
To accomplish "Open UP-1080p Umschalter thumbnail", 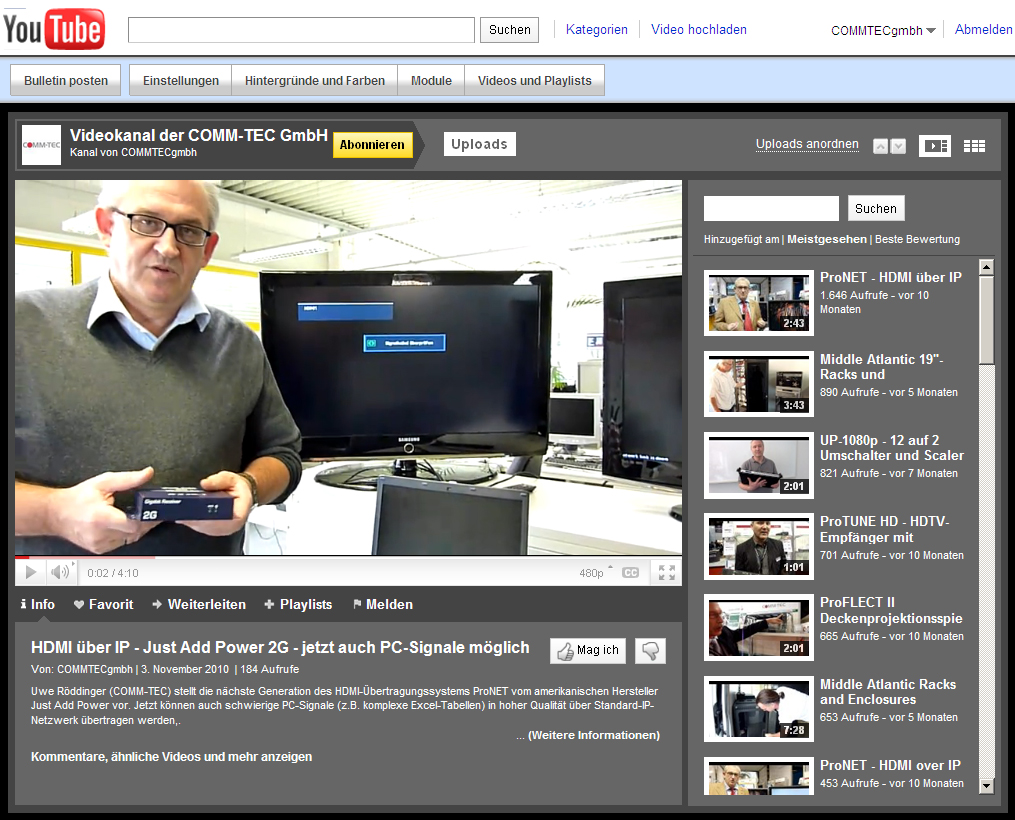I will (x=759, y=465).
